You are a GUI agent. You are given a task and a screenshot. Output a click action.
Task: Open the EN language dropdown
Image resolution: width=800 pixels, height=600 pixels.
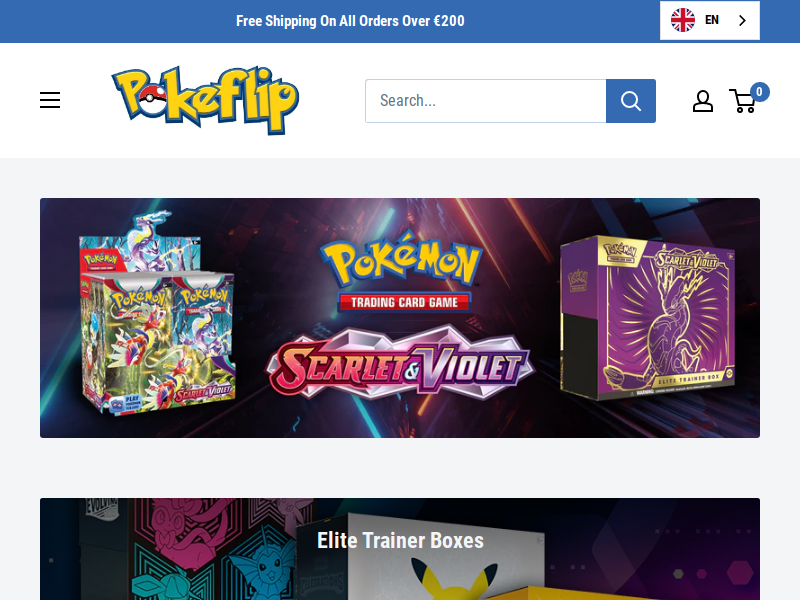point(710,20)
